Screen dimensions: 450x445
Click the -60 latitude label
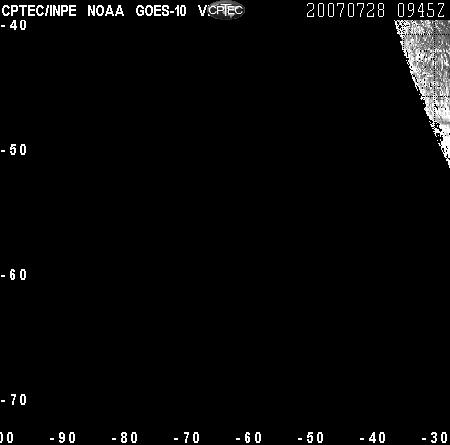(x=14, y=275)
